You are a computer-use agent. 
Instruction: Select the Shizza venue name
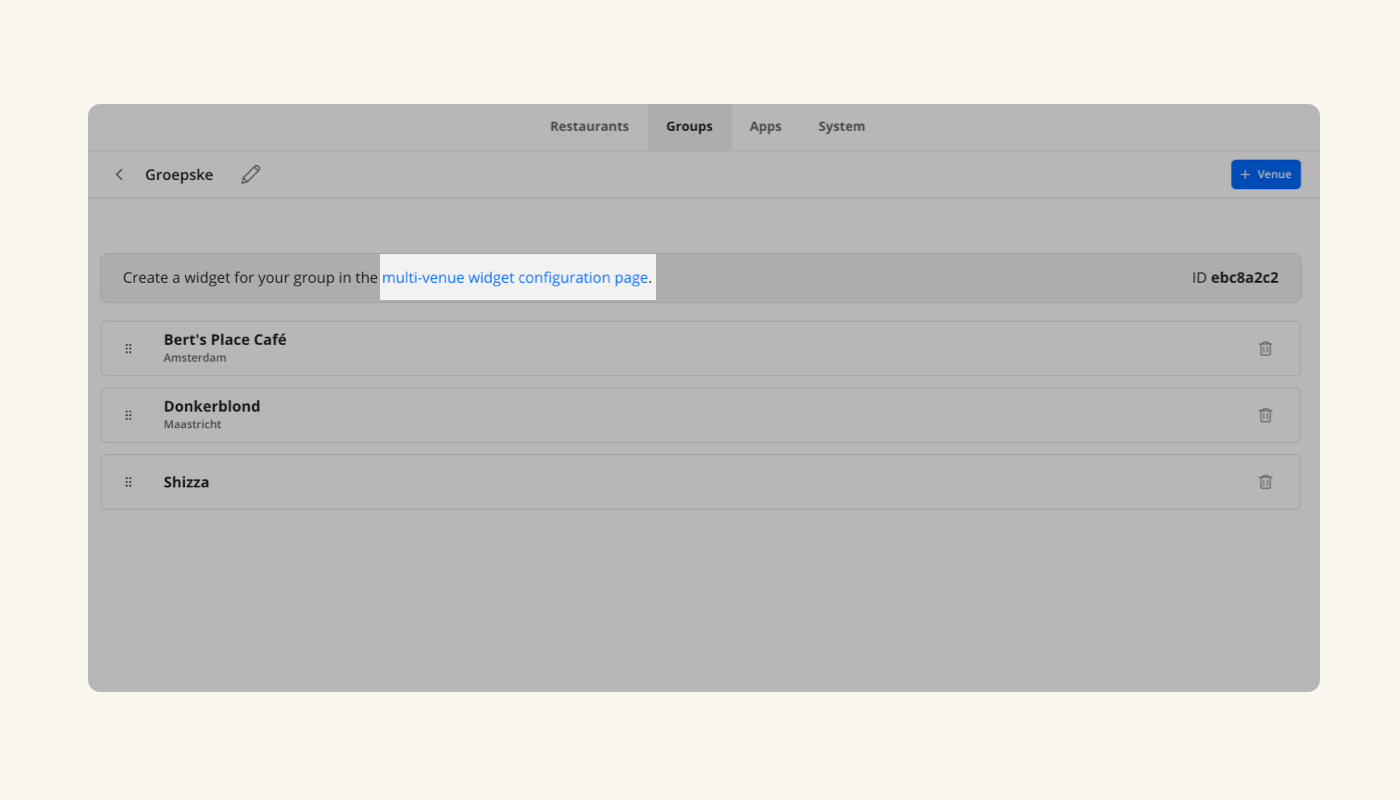[x=186, y=482]
